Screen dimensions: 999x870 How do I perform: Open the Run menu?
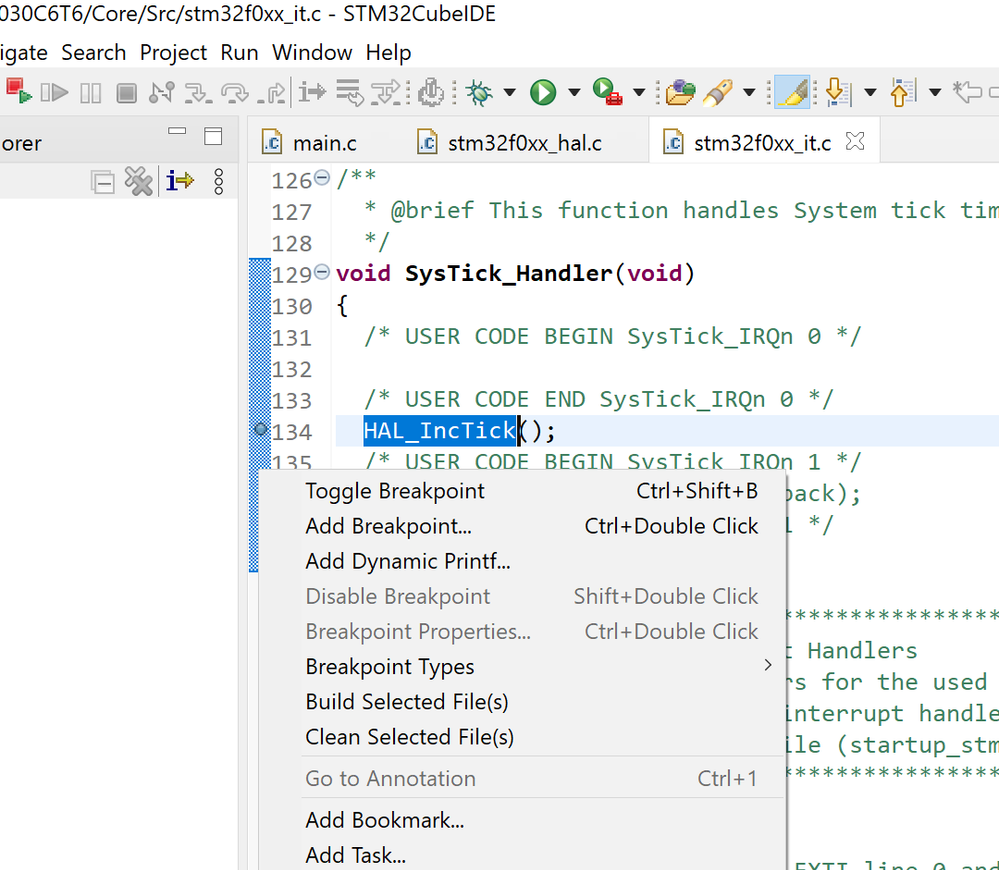coord(240,52)
